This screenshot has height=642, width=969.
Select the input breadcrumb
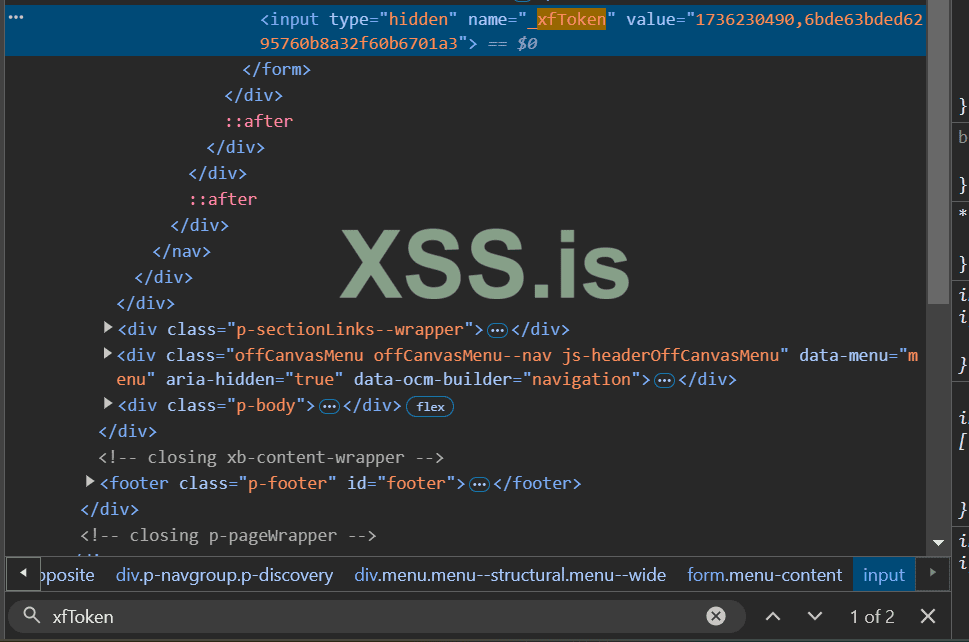(884, 575)
